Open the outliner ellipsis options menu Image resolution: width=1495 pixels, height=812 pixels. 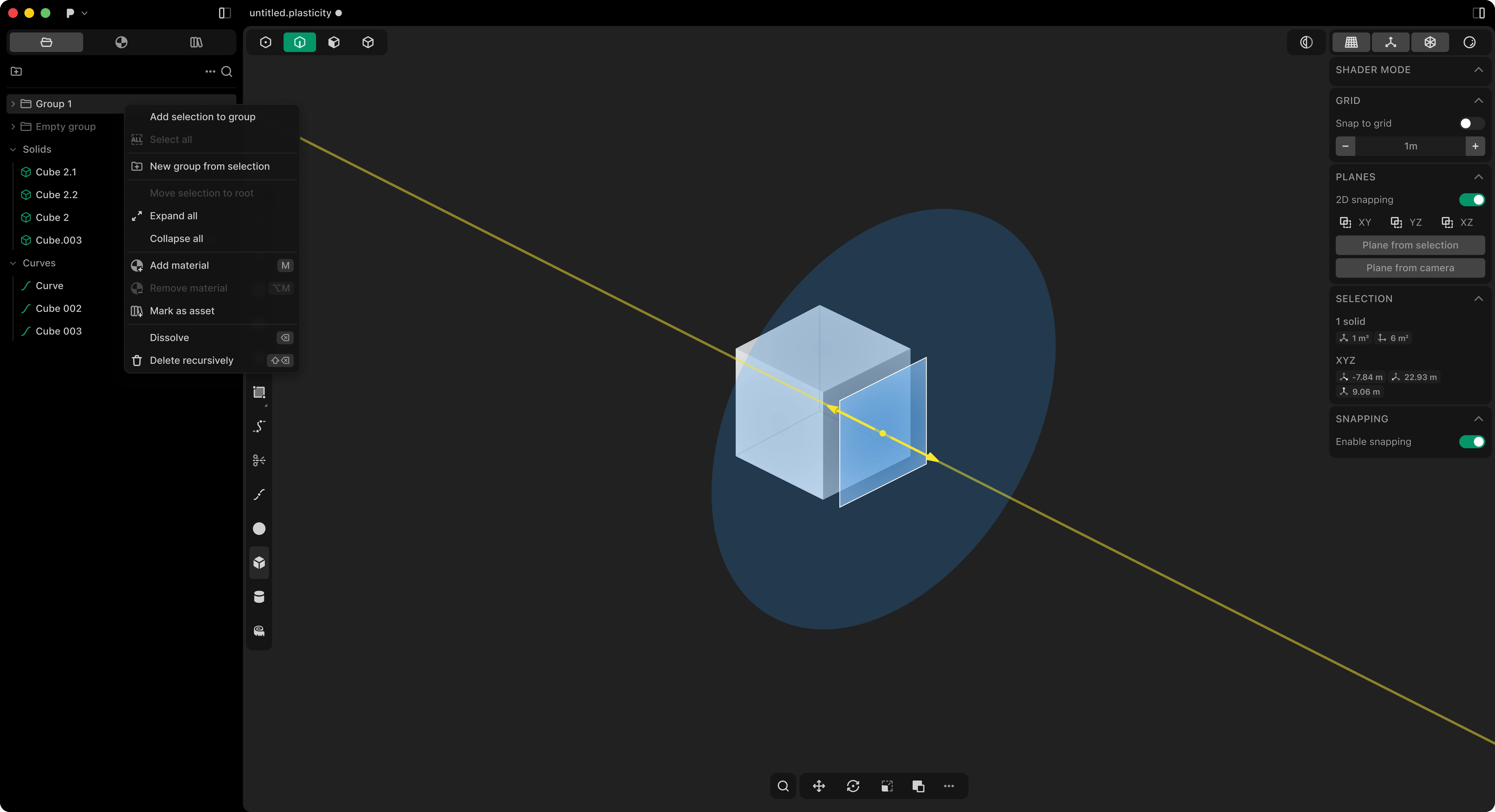[x=210, y=71]
